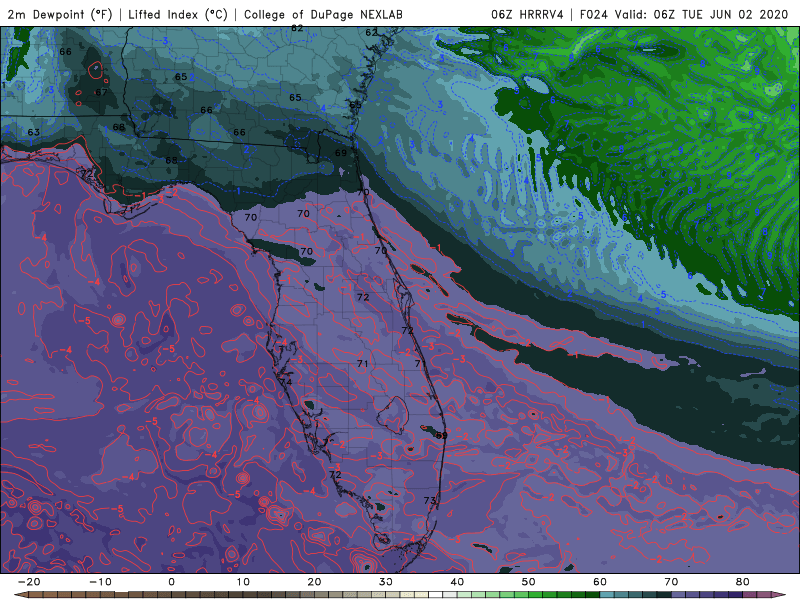Screen dimensions: 800x600
Task: Select the 'F024' forecast hour text
Action: point(595,14)
